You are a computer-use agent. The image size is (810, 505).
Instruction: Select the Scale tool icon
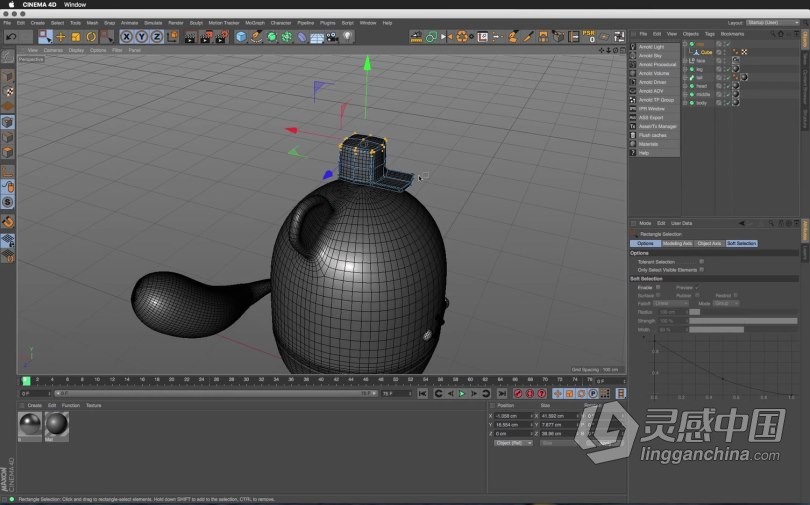tap(75, 37)
